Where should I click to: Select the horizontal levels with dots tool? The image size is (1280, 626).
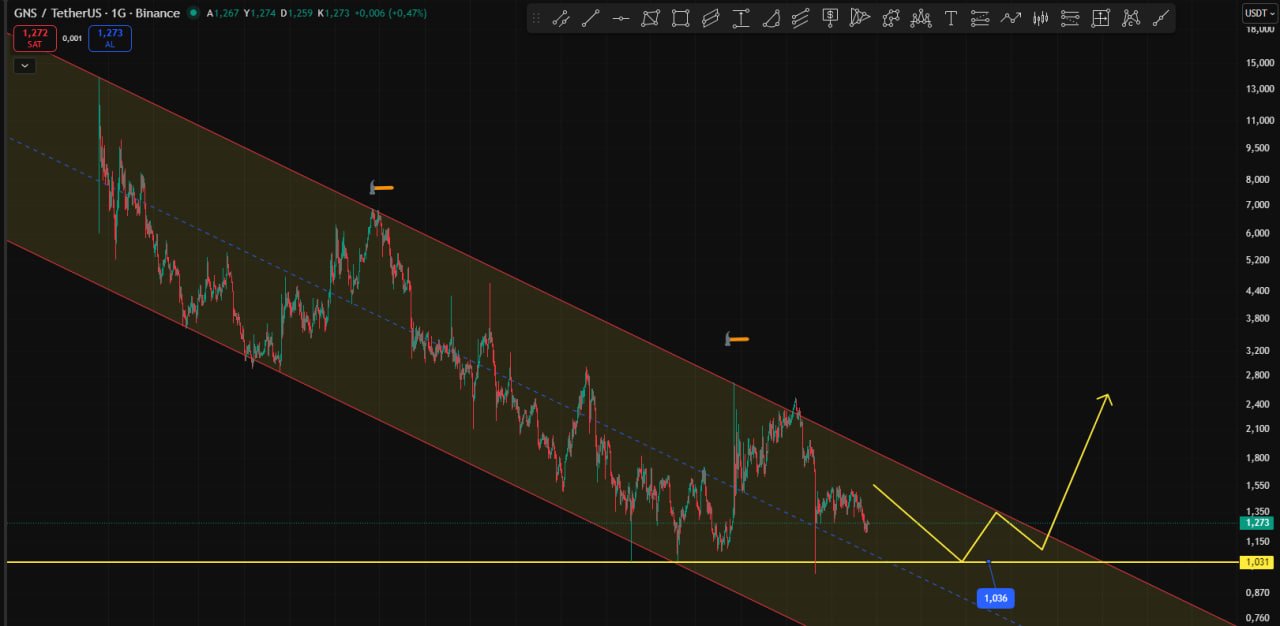point(1070,18)
